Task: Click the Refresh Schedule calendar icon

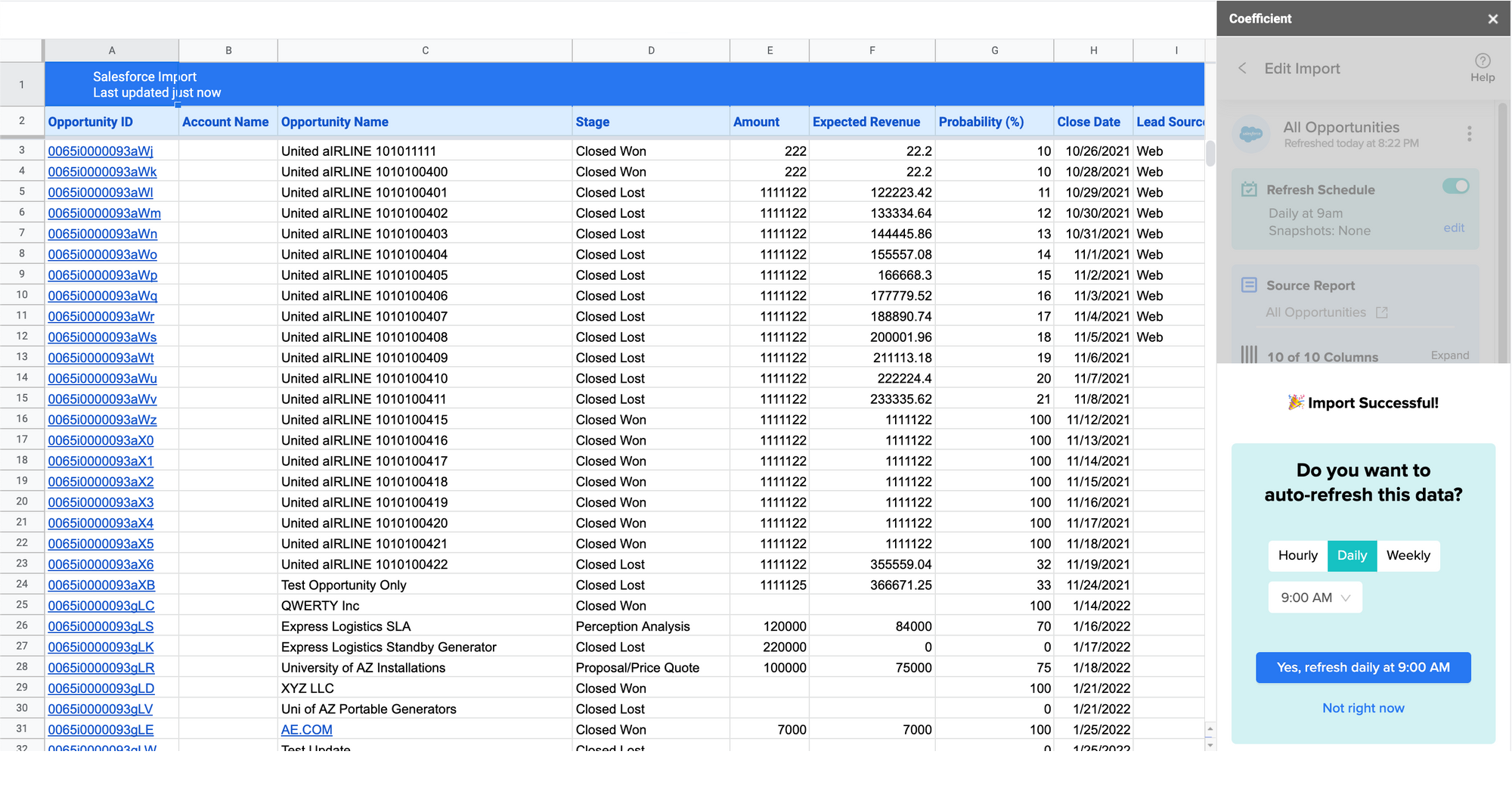Action: pyautogui.click(x=1248, y=188)
